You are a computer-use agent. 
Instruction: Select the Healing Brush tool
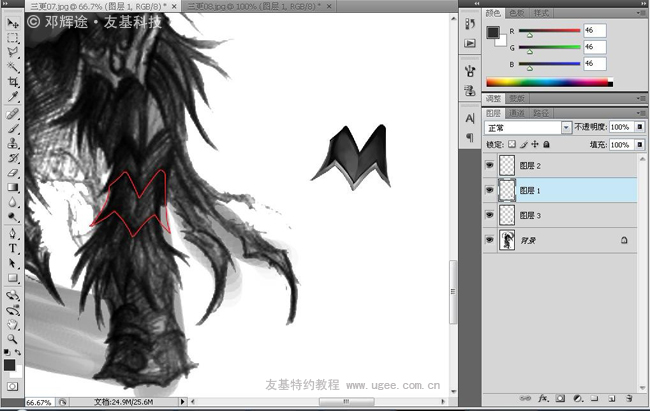tap(12, 114)
